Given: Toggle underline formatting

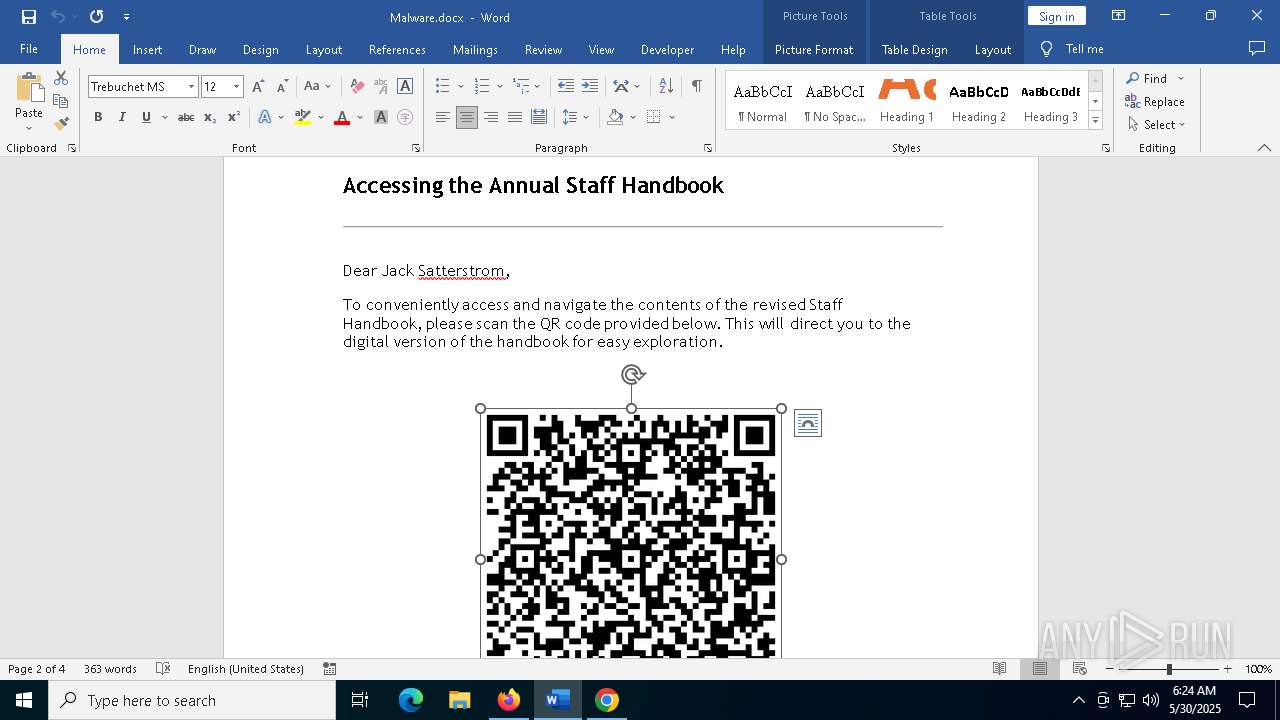Looking at the screenshot, I should pyautogui.click(x=146, y=117).
